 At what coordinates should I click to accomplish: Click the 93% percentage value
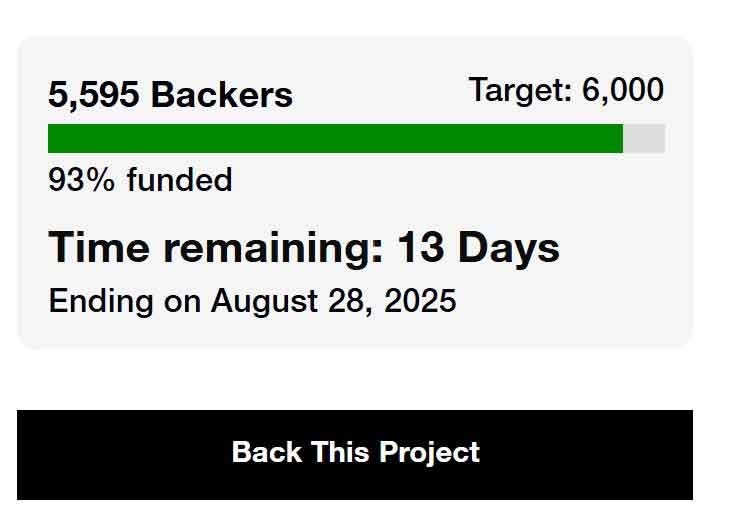(83, 180)
